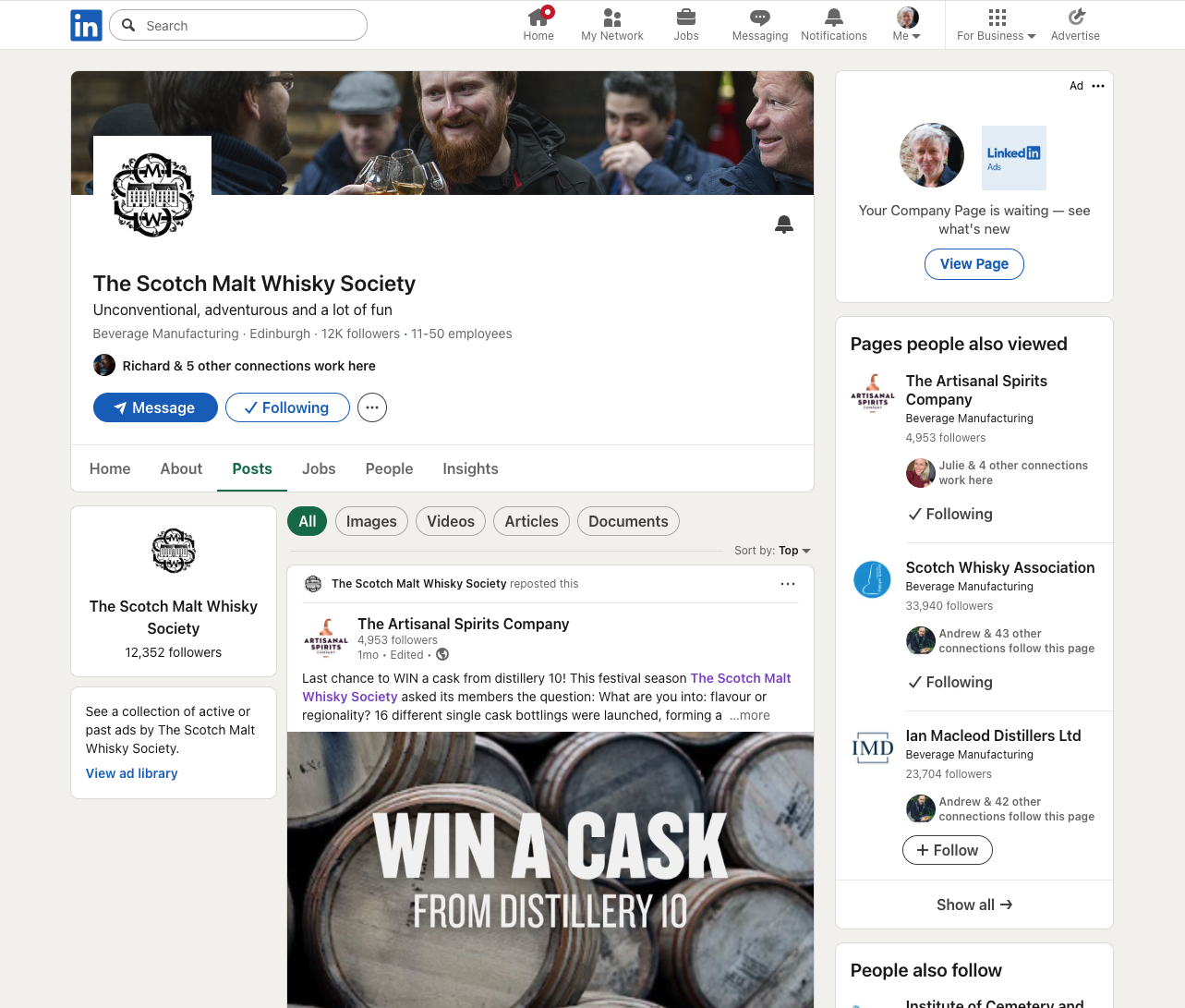Click the Search input field

238,25
